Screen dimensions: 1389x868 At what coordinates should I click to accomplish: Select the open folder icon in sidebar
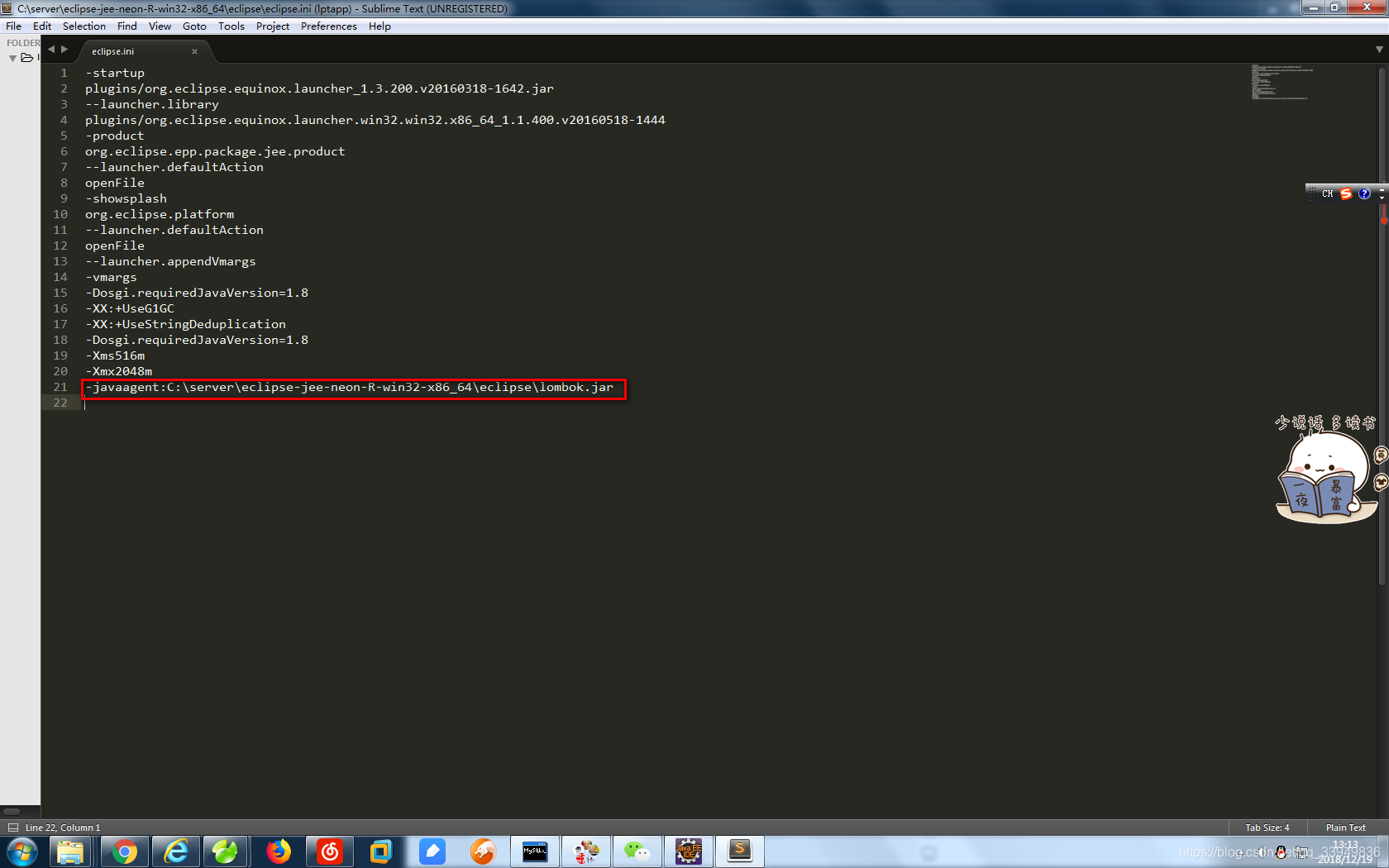(27, 58)
